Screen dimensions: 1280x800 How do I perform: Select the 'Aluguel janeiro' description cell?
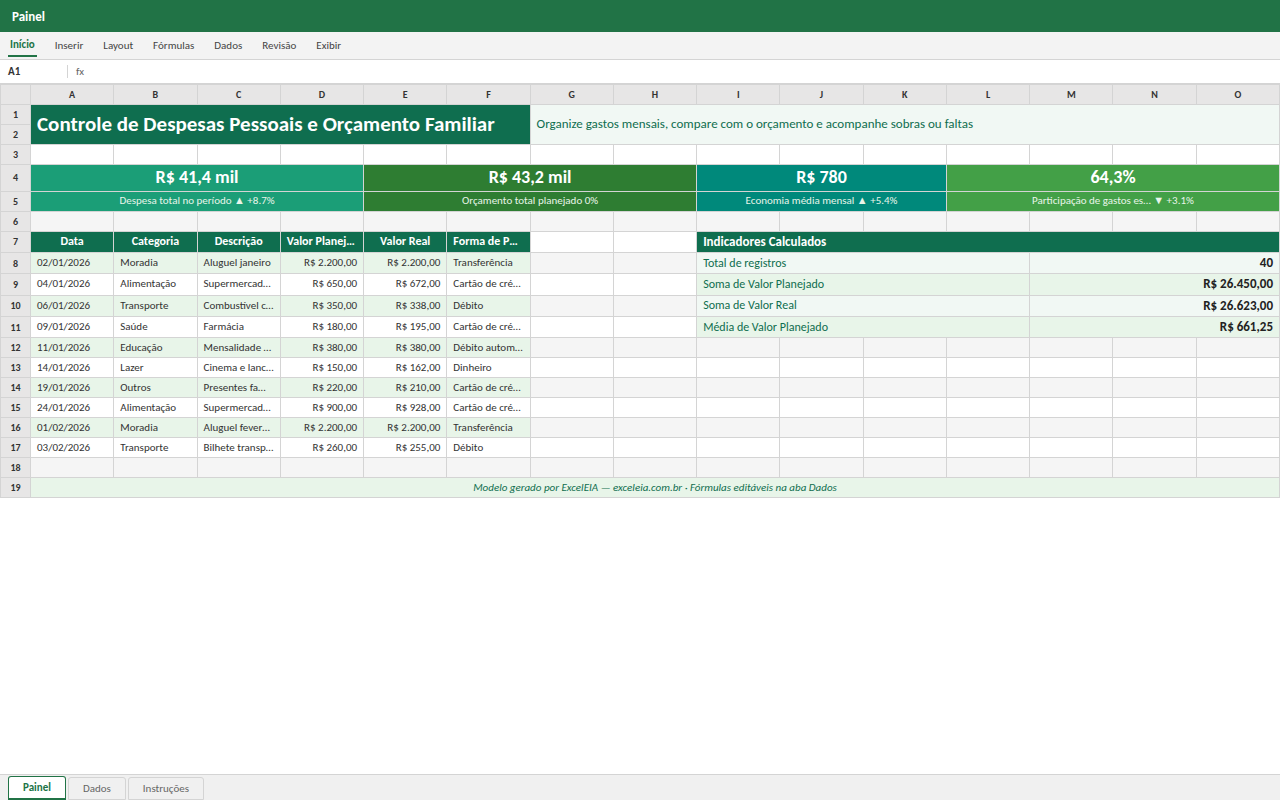(x=239, y=263)
